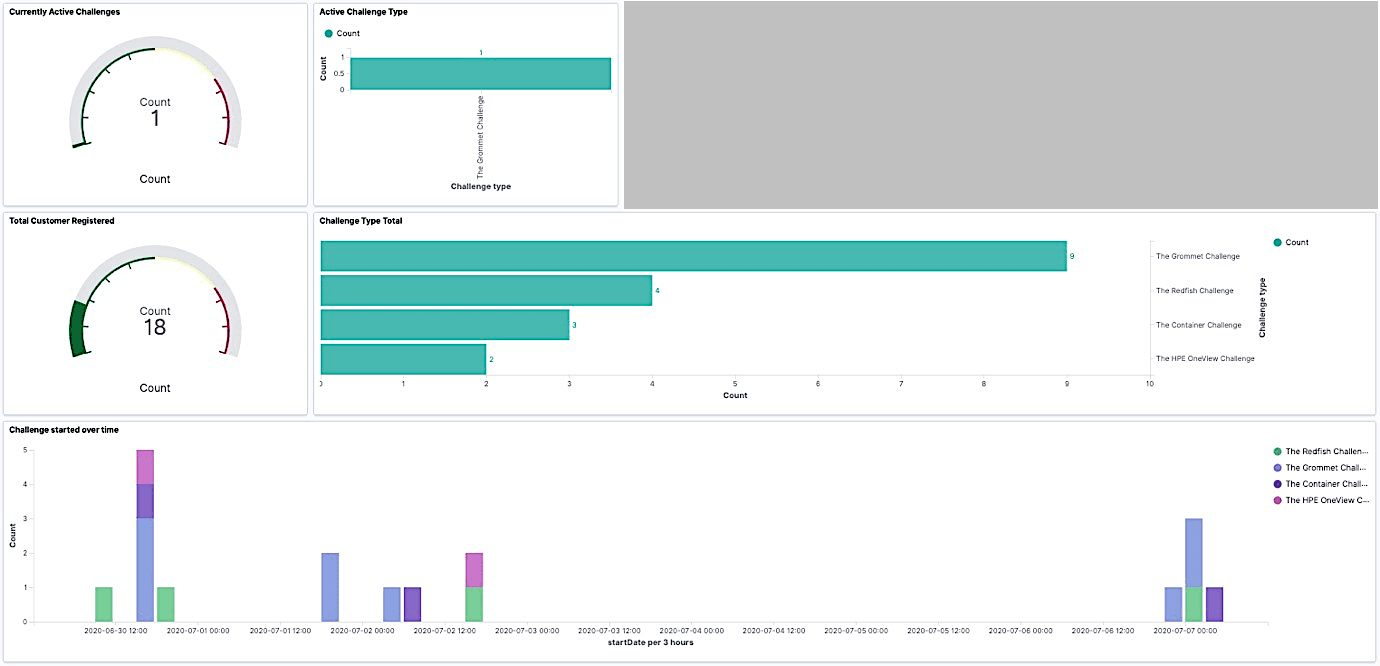Screen dimensions: 1380x666
Task: Click the blue Grommet legend color dot
Action: point(1278,468)
